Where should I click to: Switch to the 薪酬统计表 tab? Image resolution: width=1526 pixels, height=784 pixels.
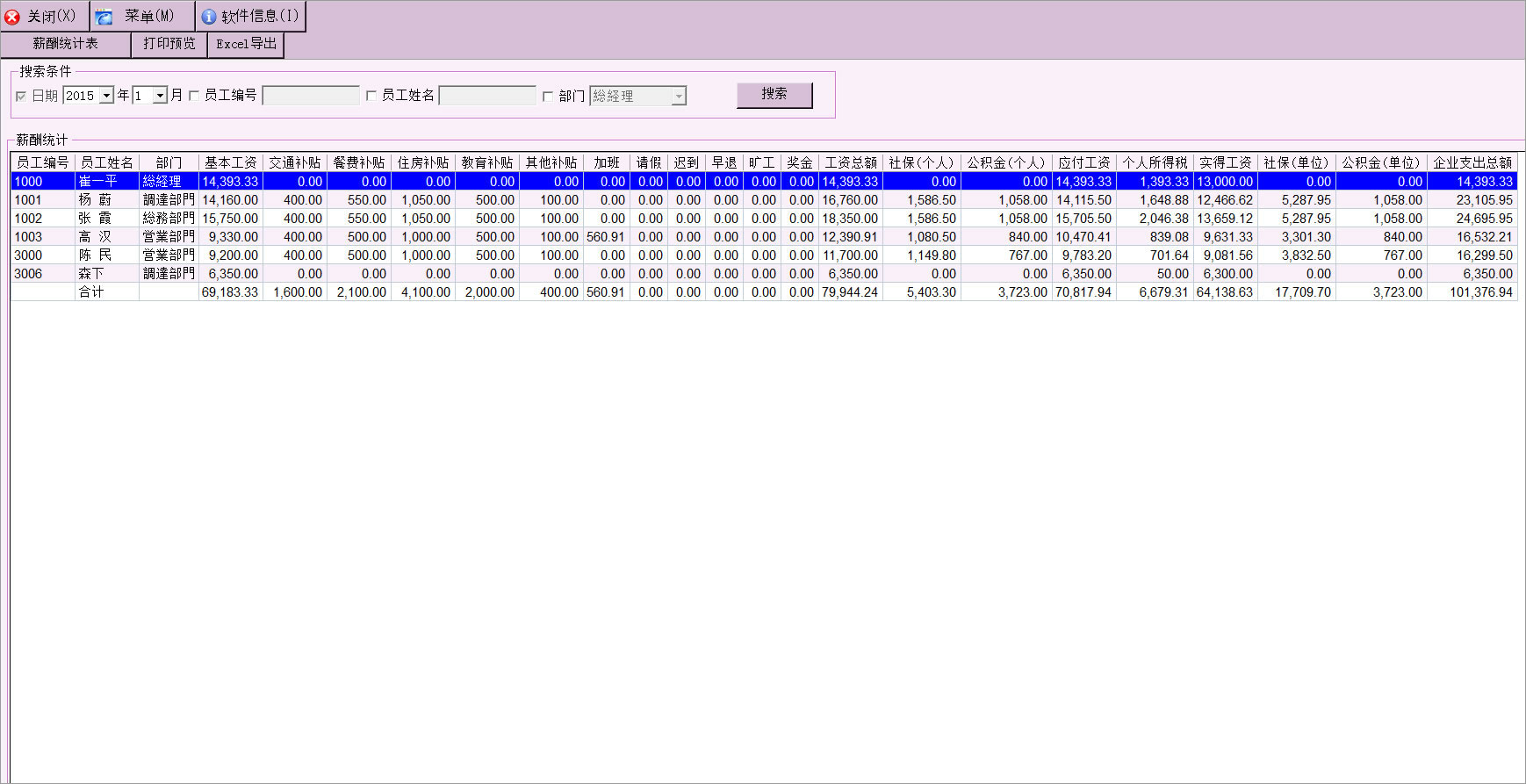[x=66, y=44]
